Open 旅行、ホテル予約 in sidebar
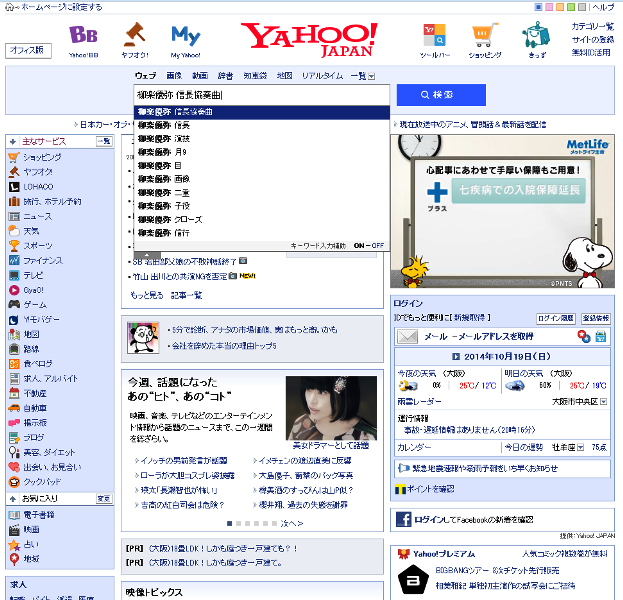The width and height of the screenshot is (623, 600). pos(52,201)
